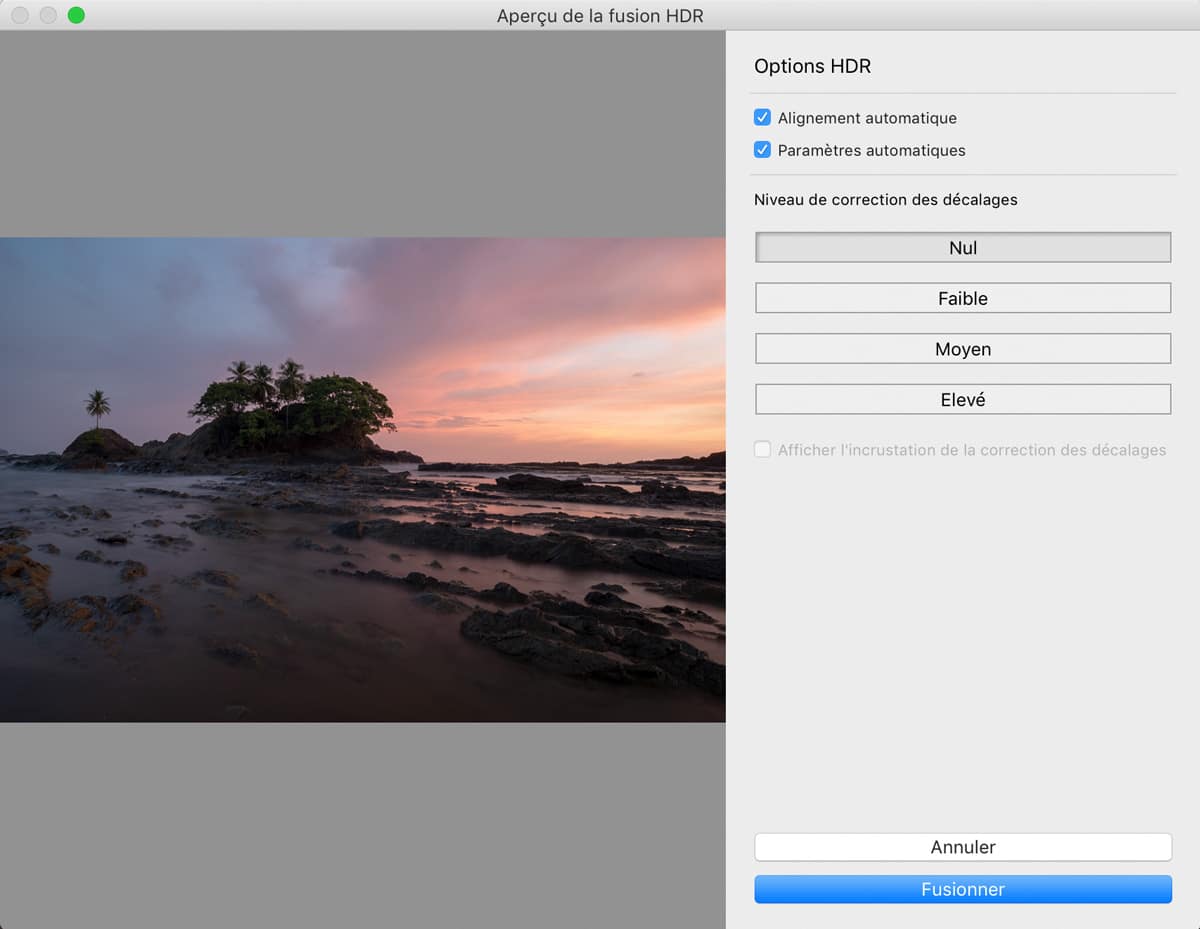Click the middle gray minimize window button
This screenshot has width=1200, height=929.
pos(48,15)
